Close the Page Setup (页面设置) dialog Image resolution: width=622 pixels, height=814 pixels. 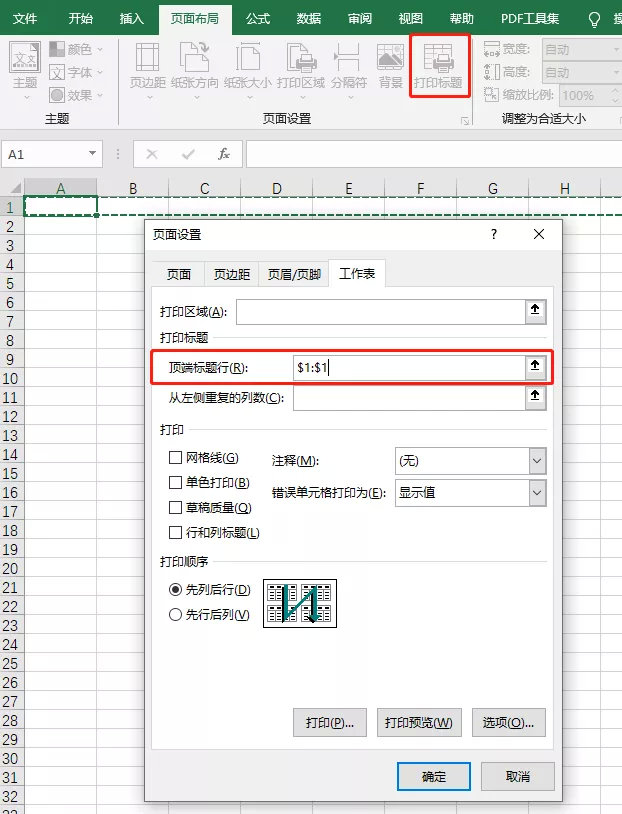click(x=539, y=234)
